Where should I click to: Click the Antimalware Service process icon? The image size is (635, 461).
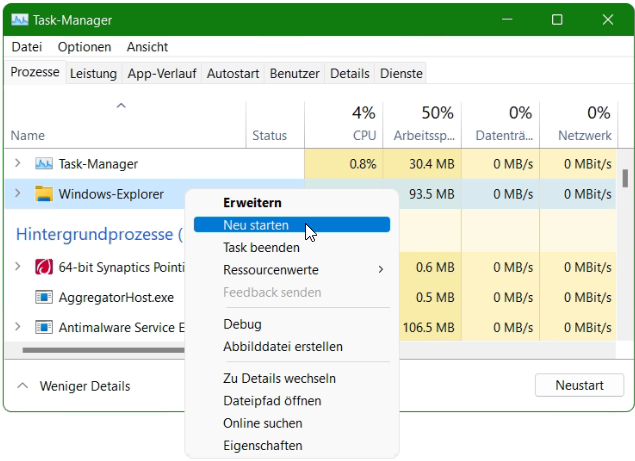point(44,327)
